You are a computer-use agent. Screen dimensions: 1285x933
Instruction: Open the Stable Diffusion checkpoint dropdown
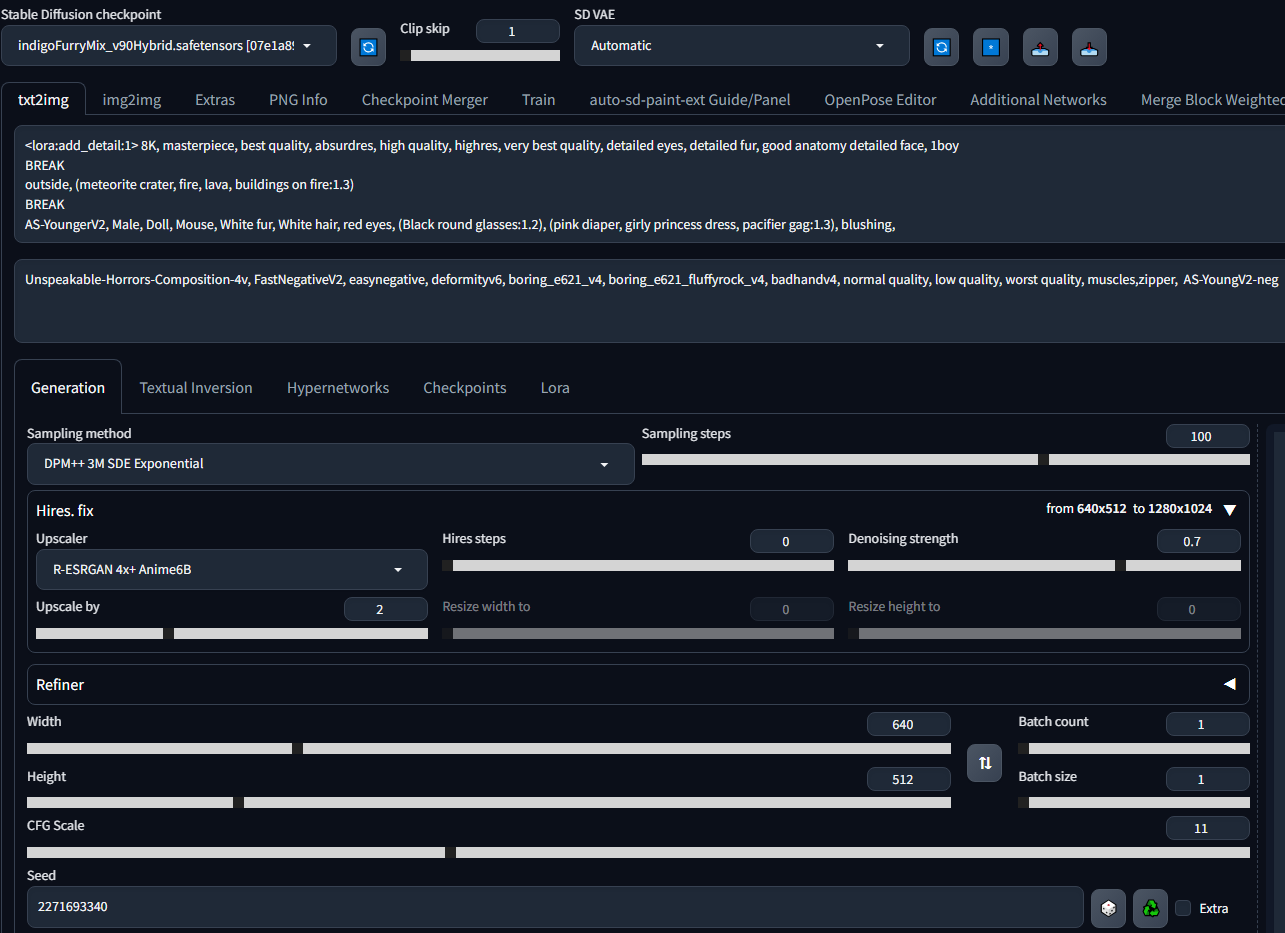click(x=168, y=46)
